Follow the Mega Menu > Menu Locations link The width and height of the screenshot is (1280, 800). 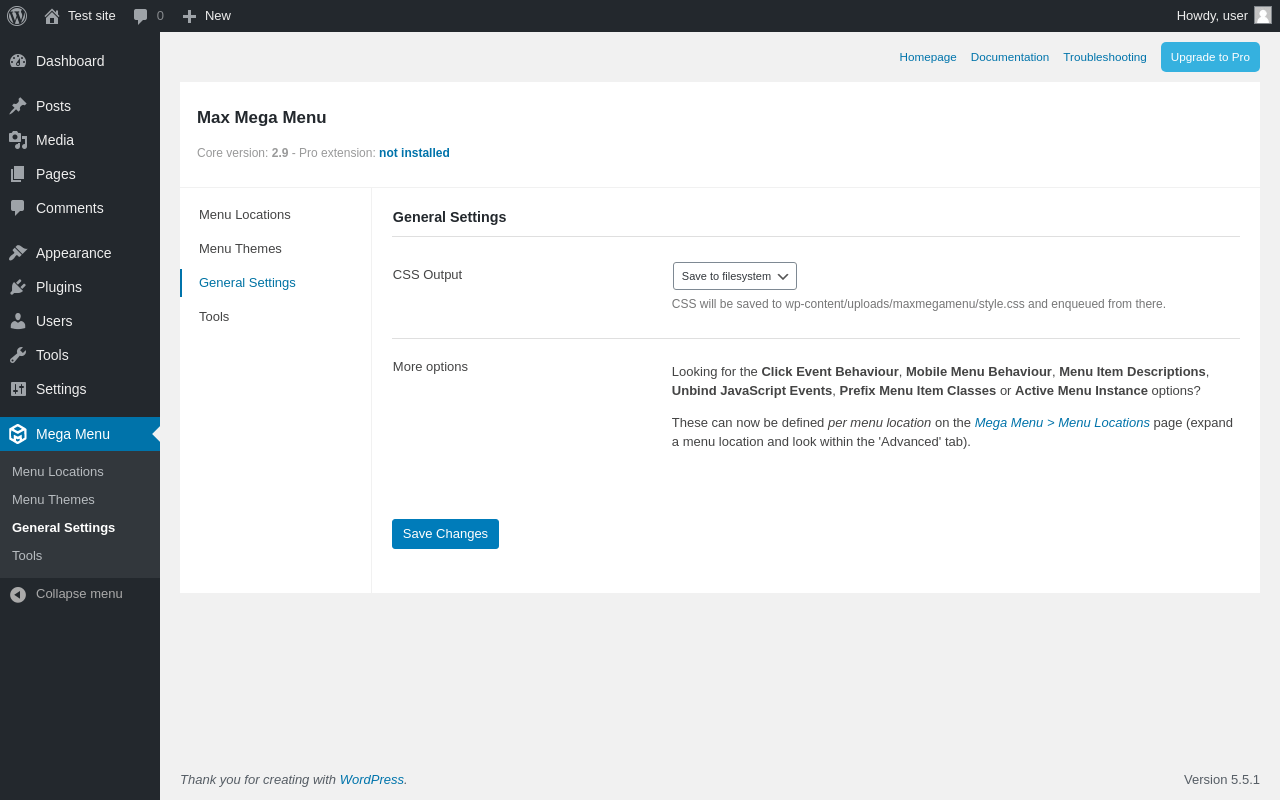tap(1062, 423)
